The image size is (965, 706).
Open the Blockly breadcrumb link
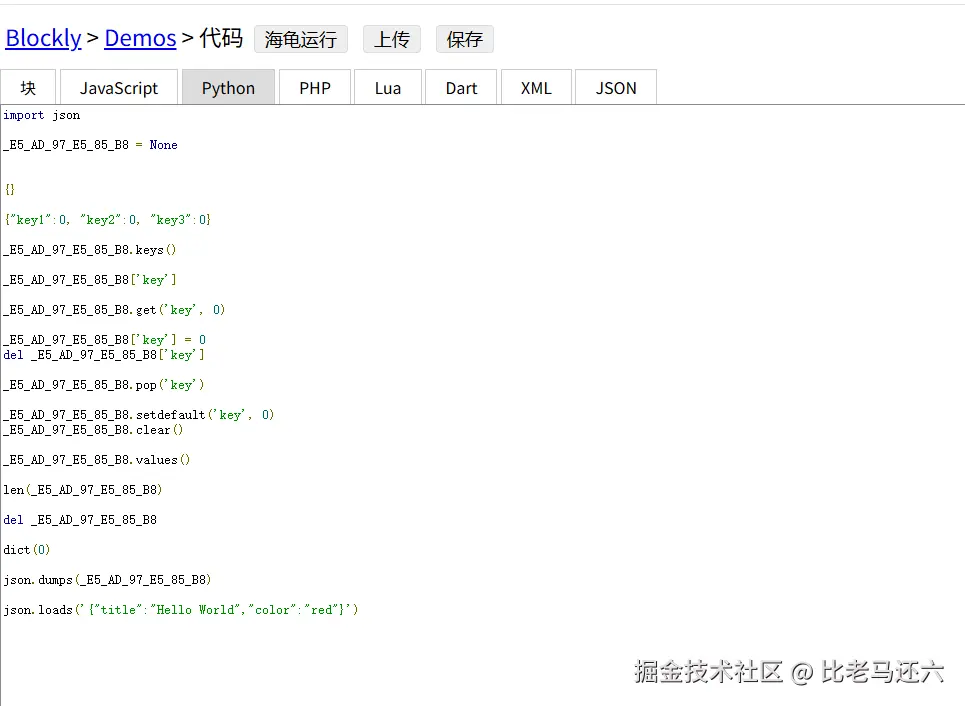[43, 39]
